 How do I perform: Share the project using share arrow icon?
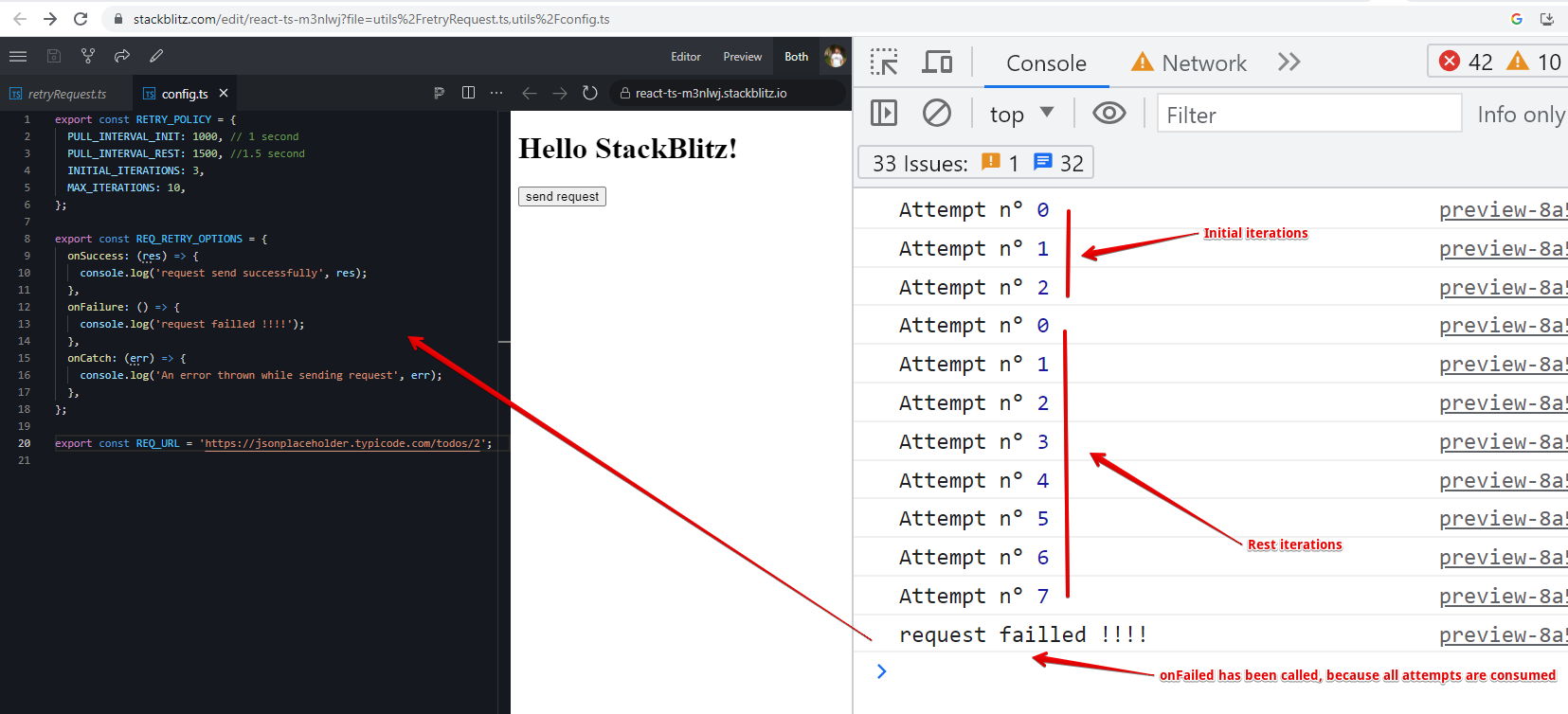(x=122, y=57)
